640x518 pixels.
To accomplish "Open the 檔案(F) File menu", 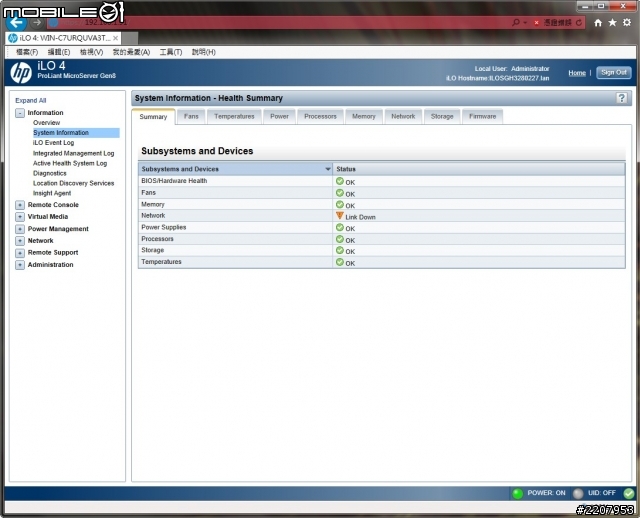I will 27,52.
